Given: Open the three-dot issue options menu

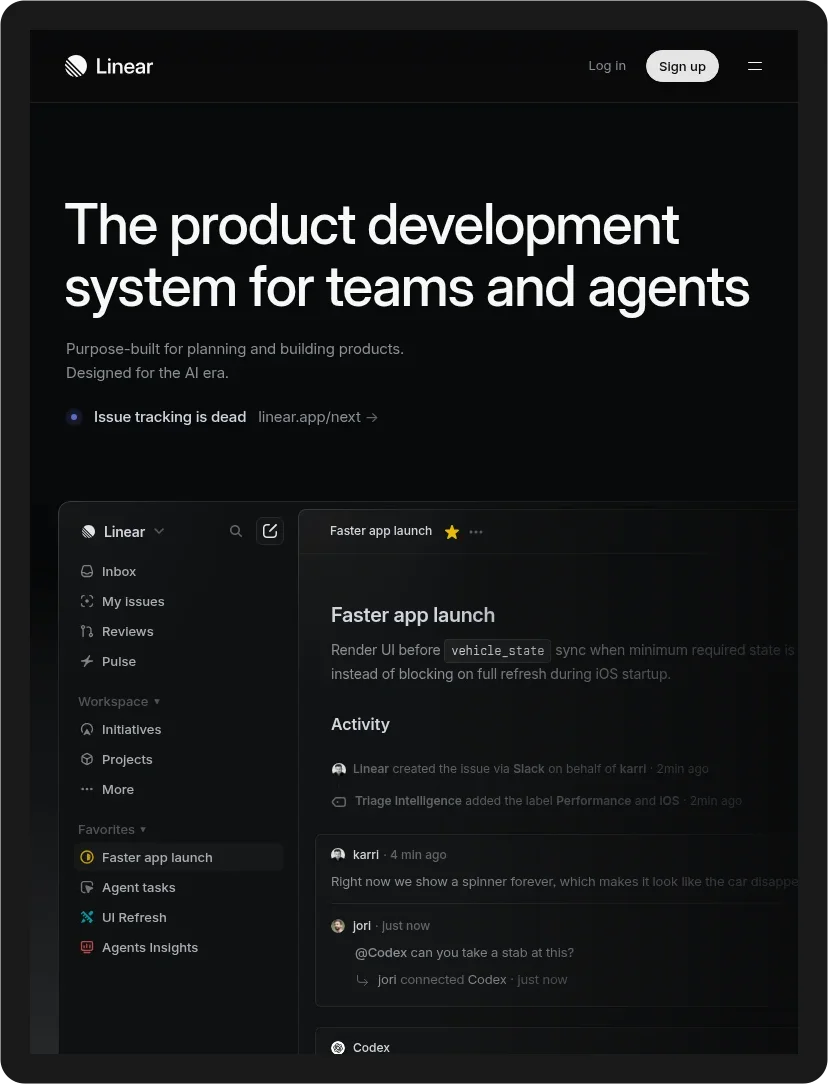Looking at the screenshot, I should (x=476, y=532).
